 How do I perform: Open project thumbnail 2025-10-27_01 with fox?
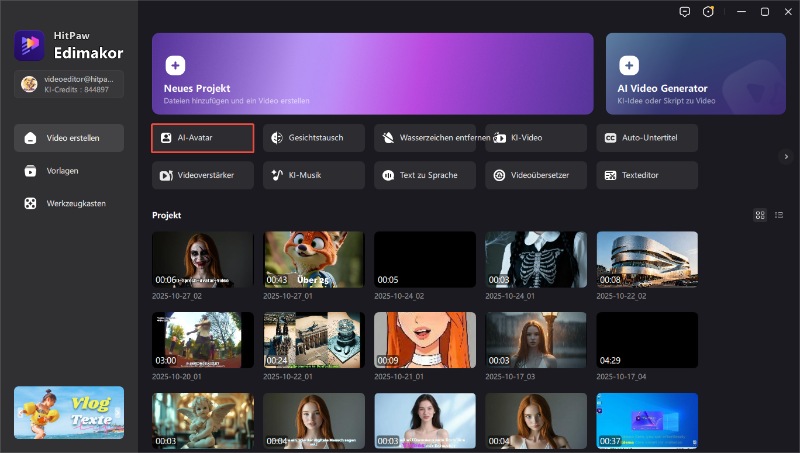(x=314, y=260)
